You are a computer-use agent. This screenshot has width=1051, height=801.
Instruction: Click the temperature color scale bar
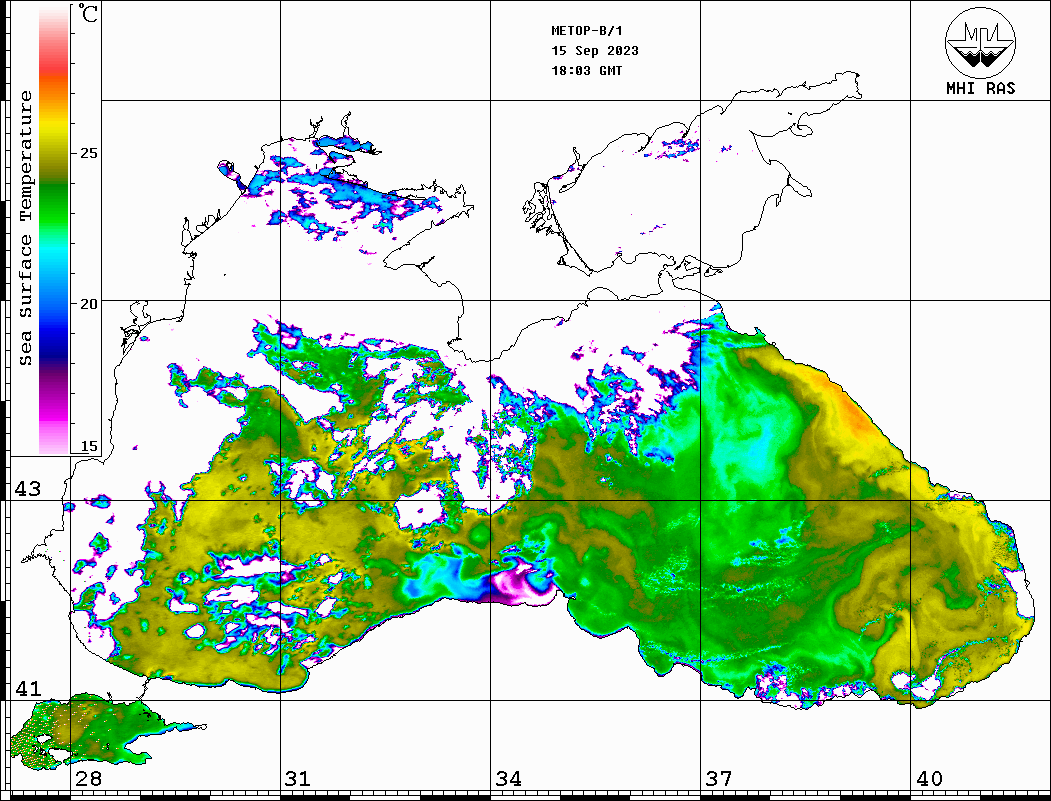(x=54, y=231)
